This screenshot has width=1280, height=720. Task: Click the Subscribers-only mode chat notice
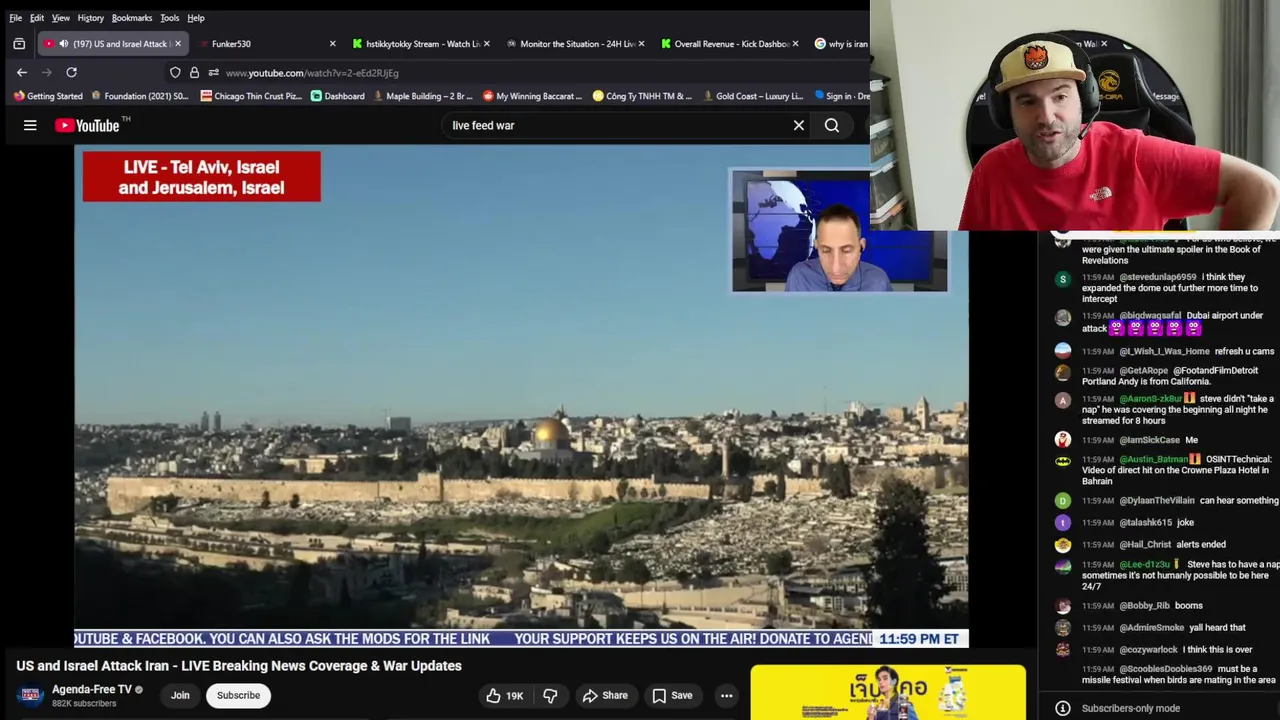pos(1130,708)
